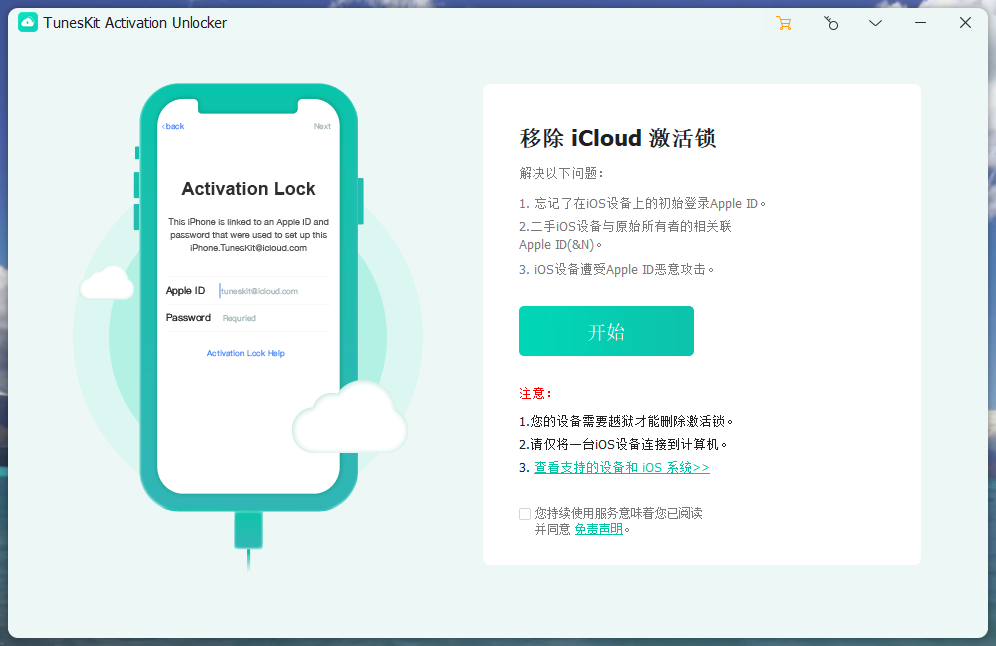Click issue 3 about malicious Apple ID attack

(x=616, y=269)
